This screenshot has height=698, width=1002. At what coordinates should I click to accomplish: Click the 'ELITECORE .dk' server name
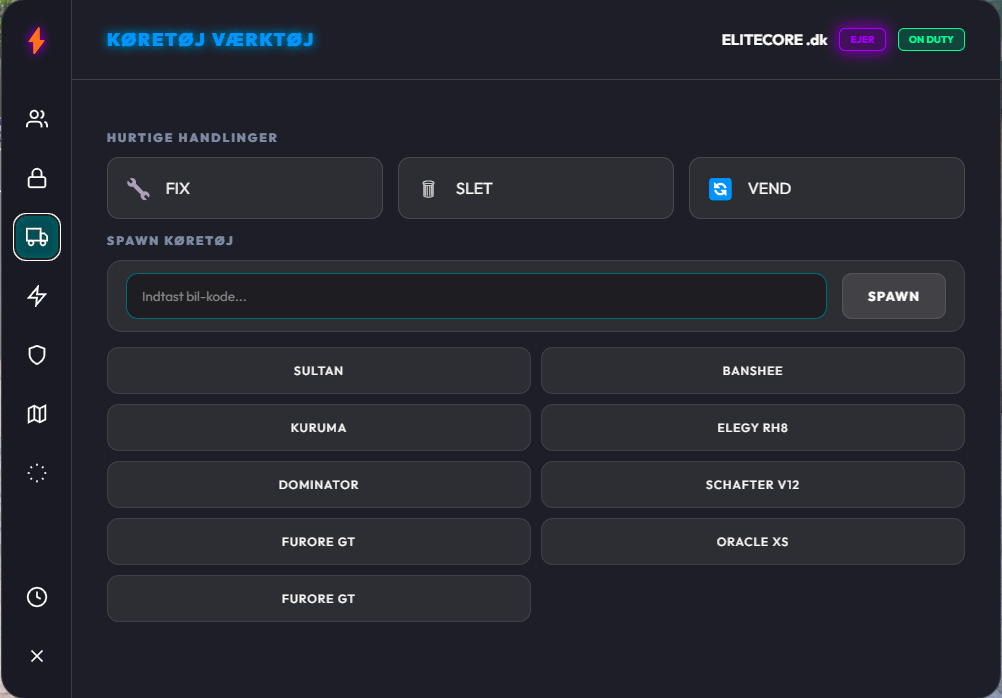coord(775,40)
